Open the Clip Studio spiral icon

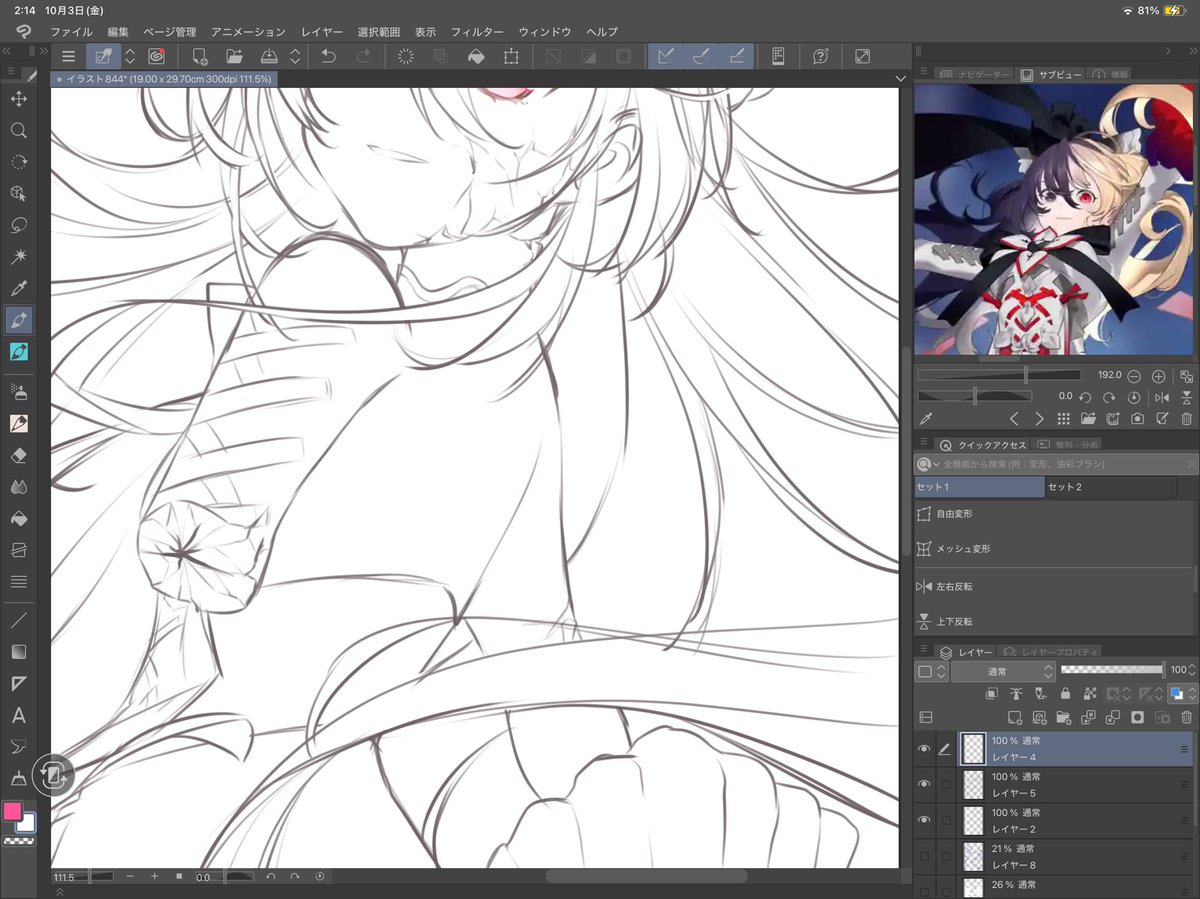pos(156,57)
